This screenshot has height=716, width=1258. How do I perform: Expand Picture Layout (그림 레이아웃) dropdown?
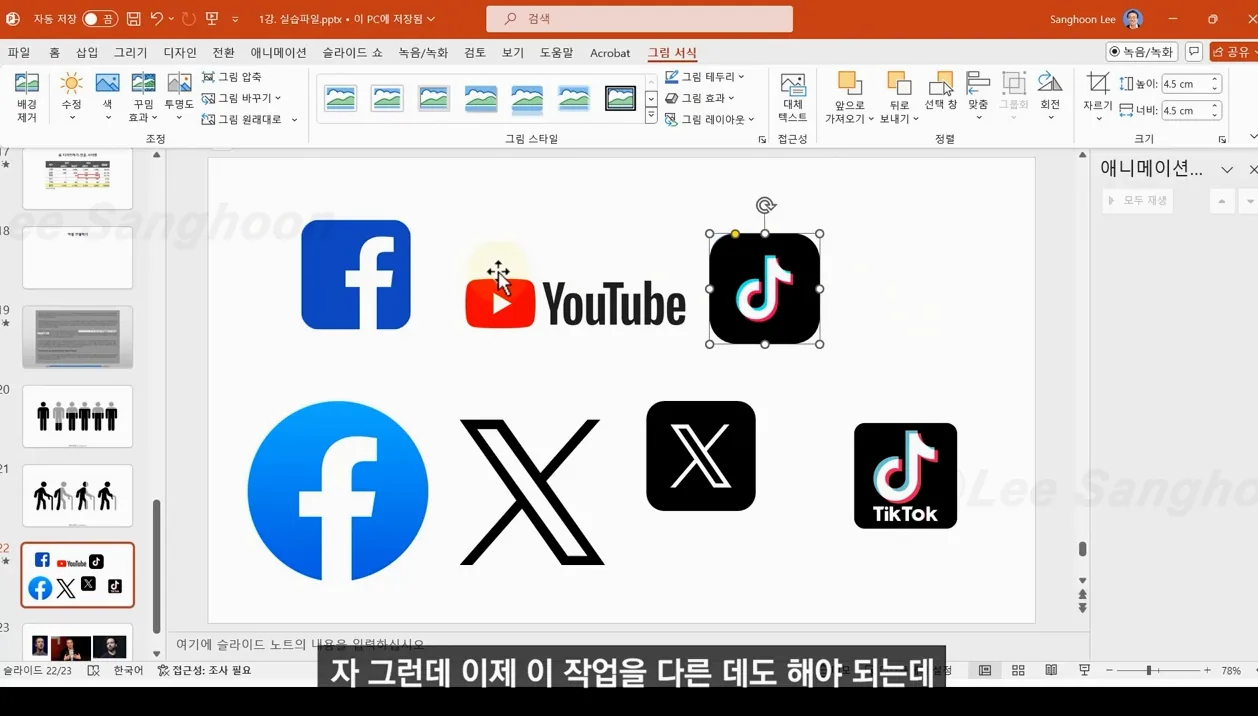(x=751, y=120)
